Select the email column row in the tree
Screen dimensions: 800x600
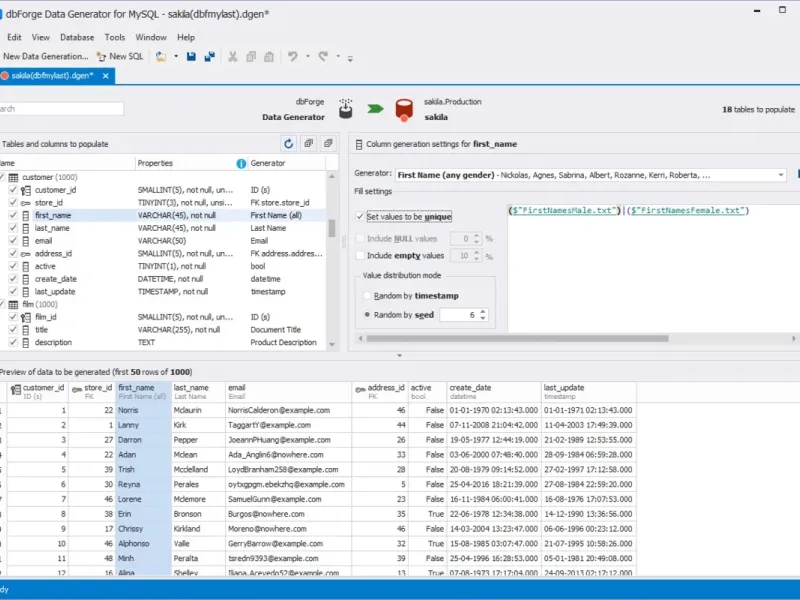(44, 241)
